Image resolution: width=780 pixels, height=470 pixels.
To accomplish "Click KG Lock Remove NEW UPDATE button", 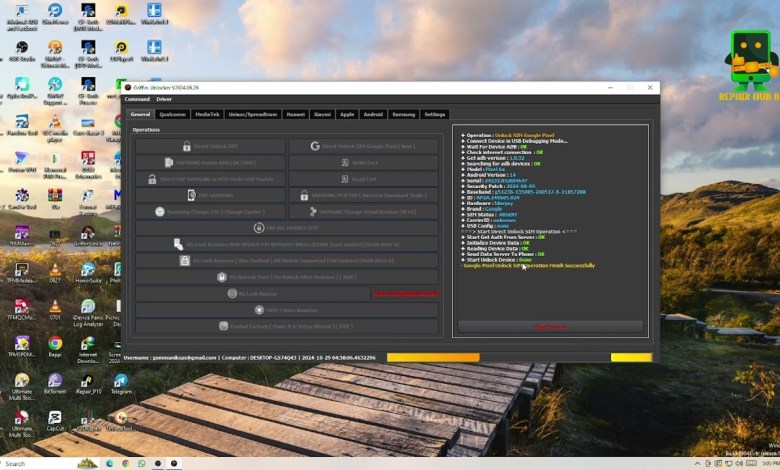I will (x=287, y=244).
